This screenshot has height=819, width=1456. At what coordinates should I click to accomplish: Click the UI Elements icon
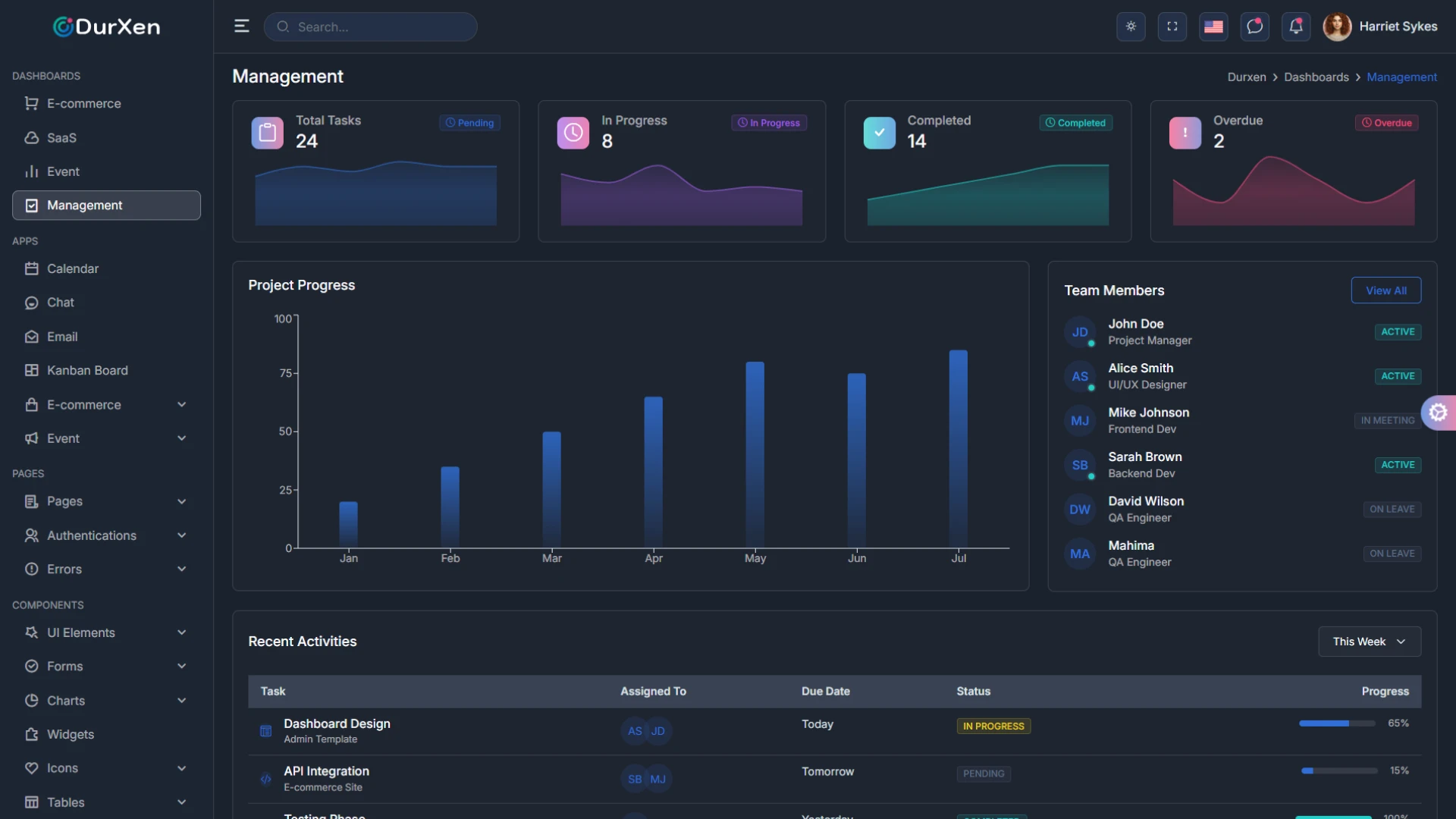pyautogui.click(x=31, y=632)
